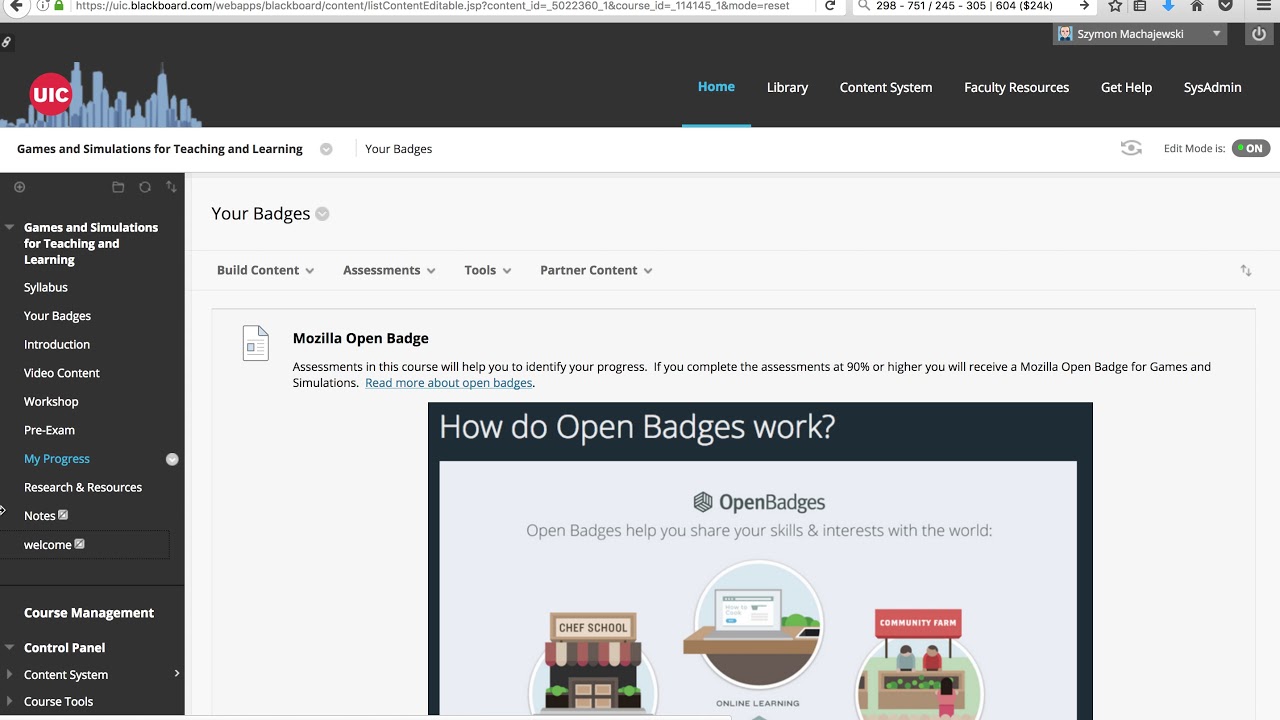
Task: Refresh the course menu
Action: [145, 187]
